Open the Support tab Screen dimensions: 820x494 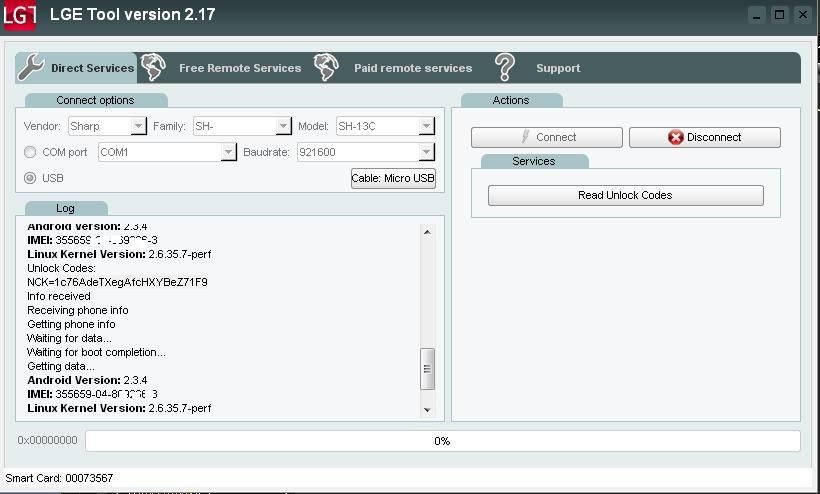[x=558, y=68]
